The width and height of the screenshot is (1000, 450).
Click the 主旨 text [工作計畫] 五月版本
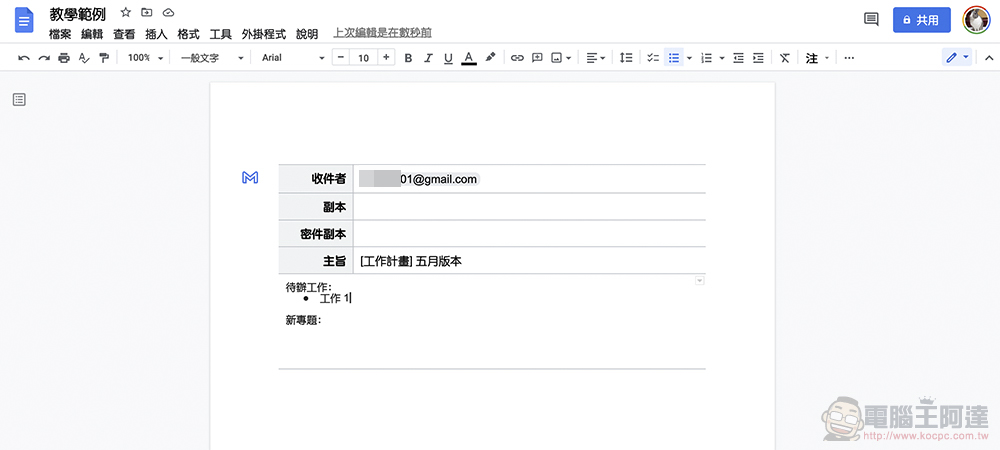(410, 261)
